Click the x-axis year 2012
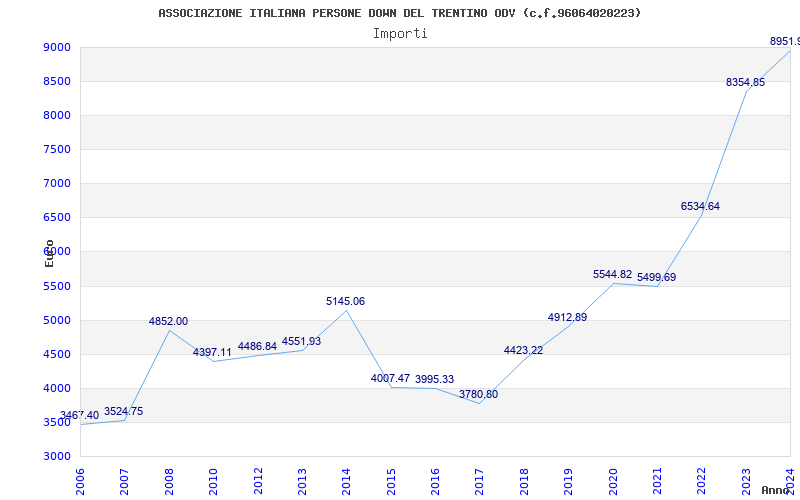The image size is (800, 500). point(258,482)
